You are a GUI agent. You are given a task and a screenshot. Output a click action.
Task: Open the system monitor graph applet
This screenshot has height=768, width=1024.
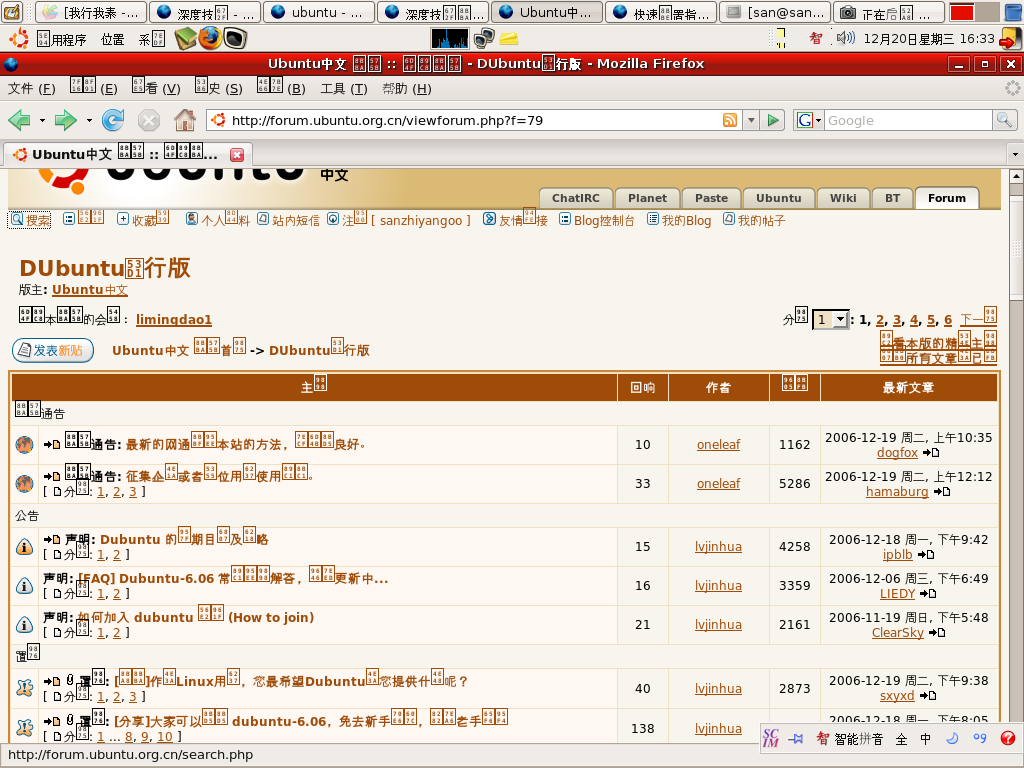pyautogui.click(x=450, y=39)
